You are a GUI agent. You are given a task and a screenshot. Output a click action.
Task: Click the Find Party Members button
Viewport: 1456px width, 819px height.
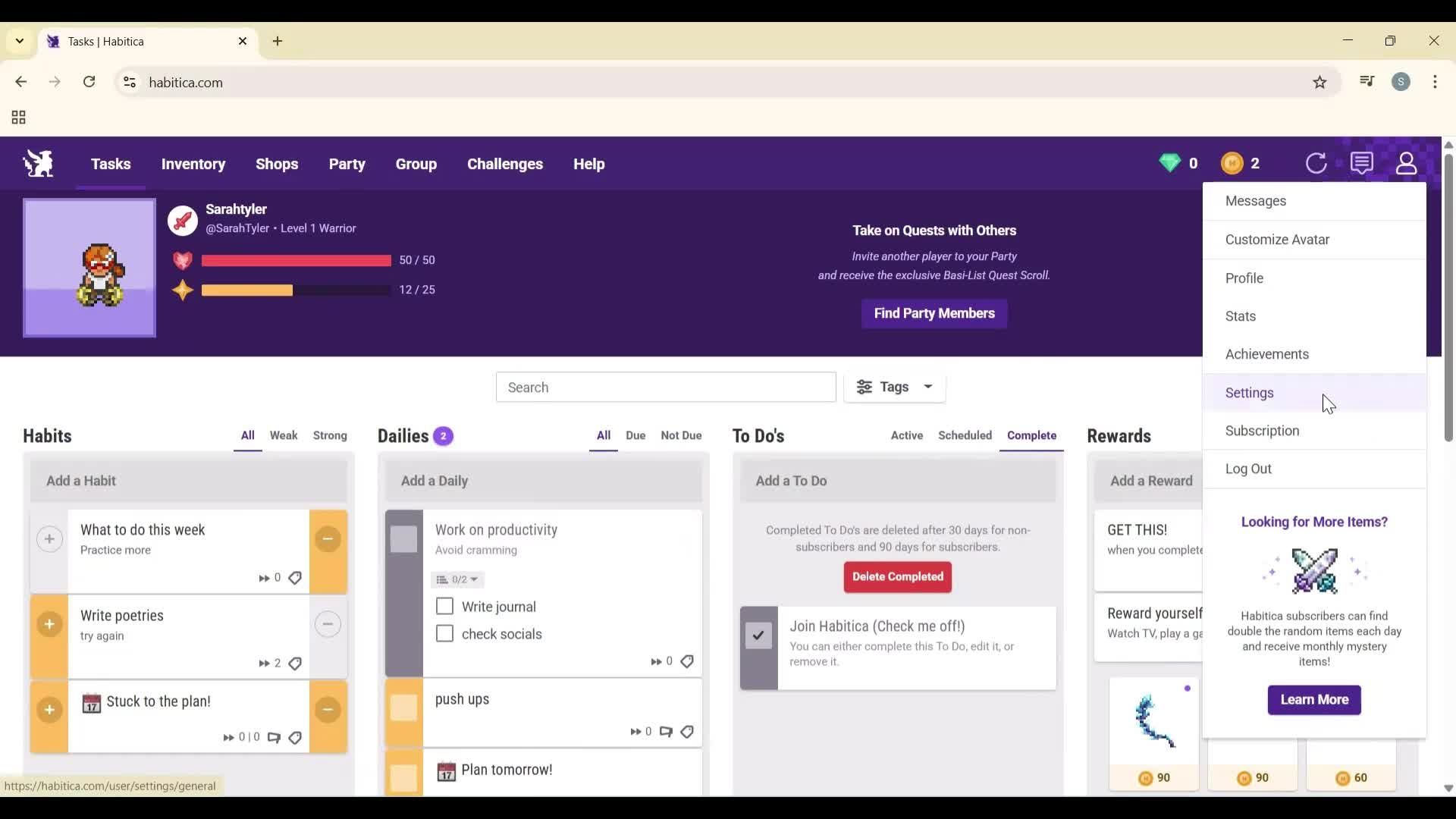(x=934, y=313)
